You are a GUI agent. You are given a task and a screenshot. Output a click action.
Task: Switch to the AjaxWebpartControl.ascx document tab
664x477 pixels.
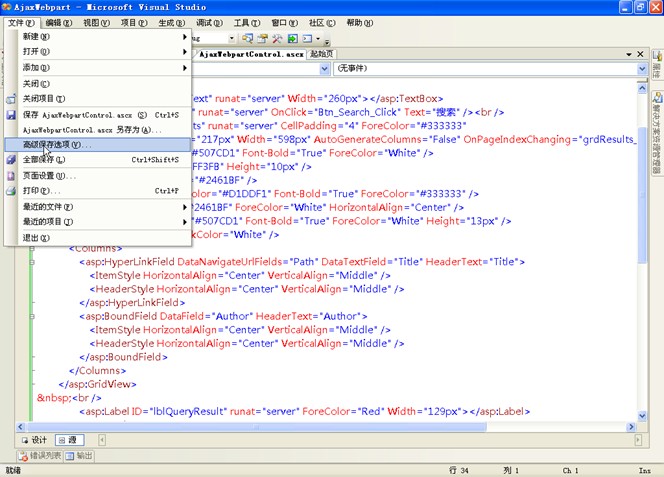tap(250, 54)
